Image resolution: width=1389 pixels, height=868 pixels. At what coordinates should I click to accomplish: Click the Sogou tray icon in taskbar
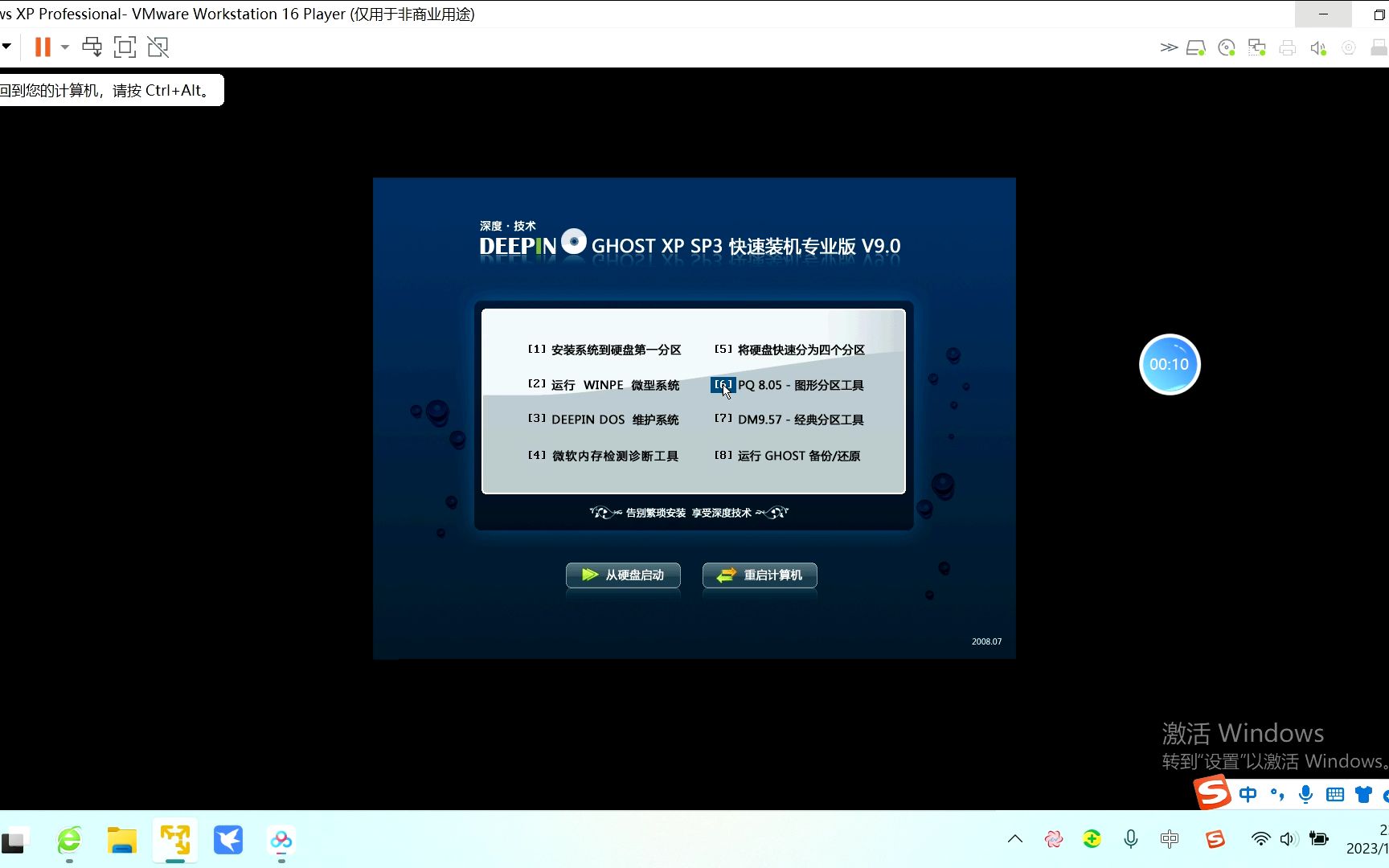point(1215,839)
